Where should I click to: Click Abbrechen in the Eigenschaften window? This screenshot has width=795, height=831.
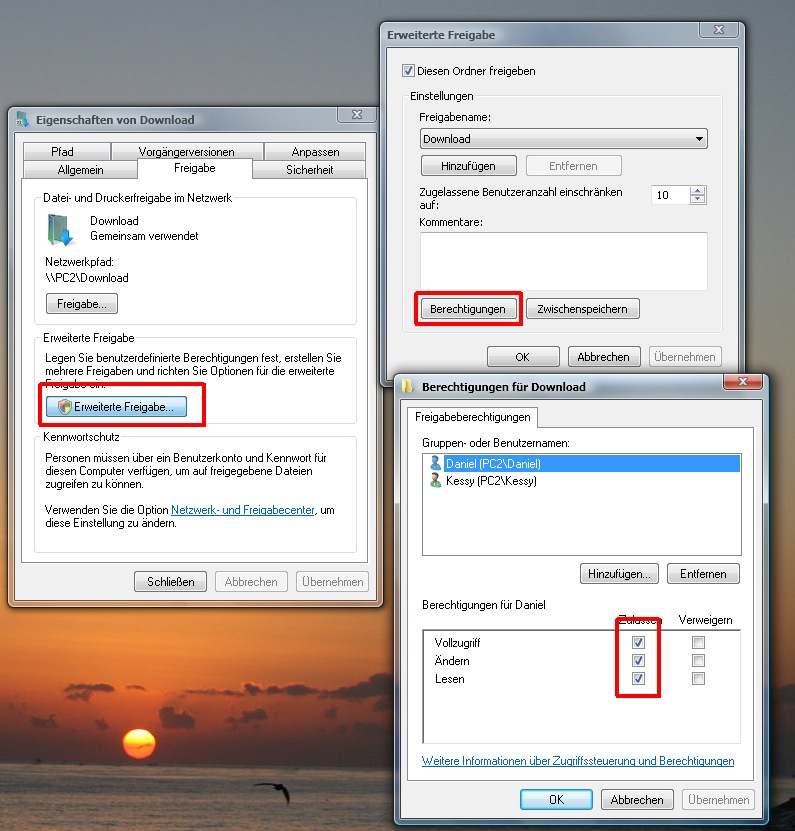click(251, 581)
